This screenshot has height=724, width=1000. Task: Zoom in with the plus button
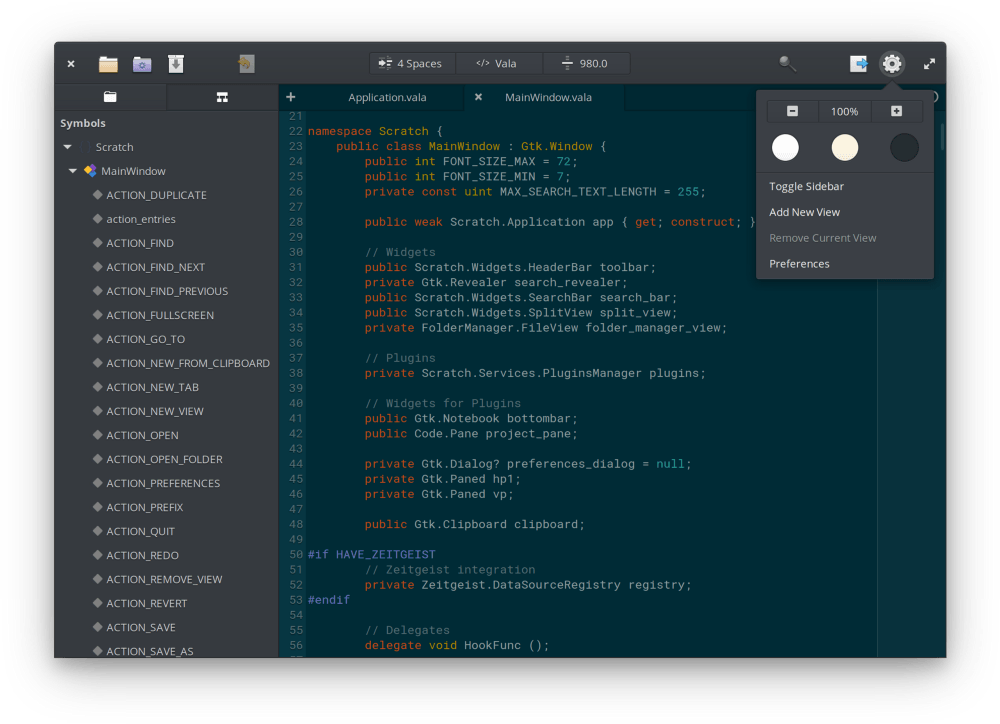[x=896, y=111]
